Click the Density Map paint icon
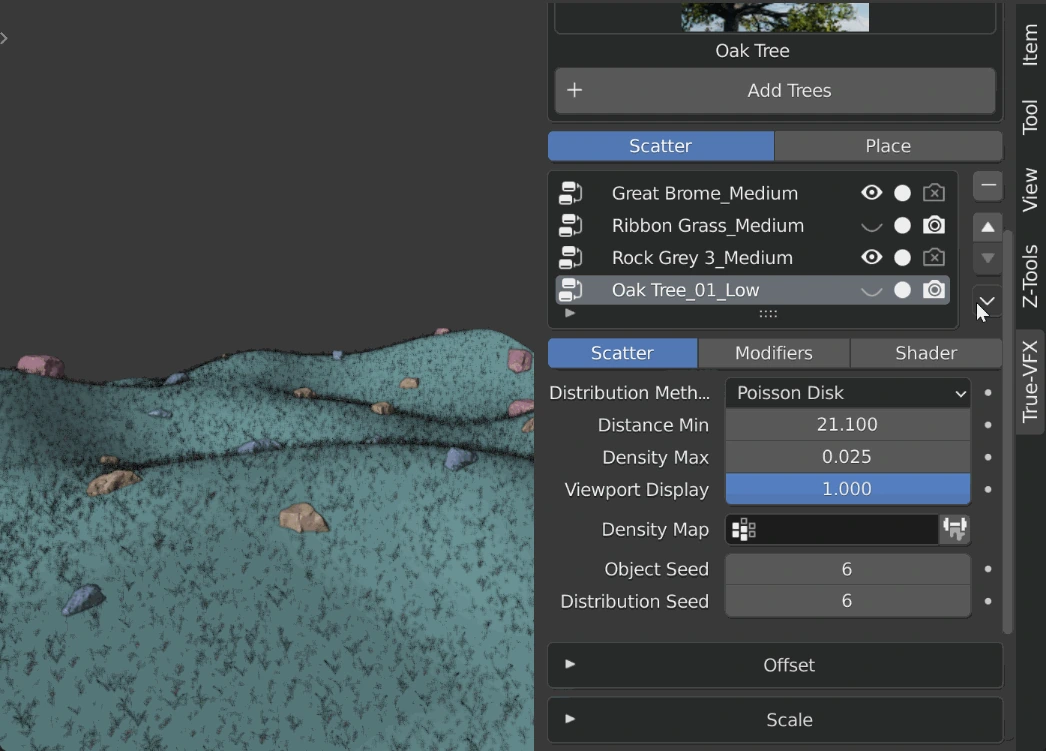 pos(954,529)
